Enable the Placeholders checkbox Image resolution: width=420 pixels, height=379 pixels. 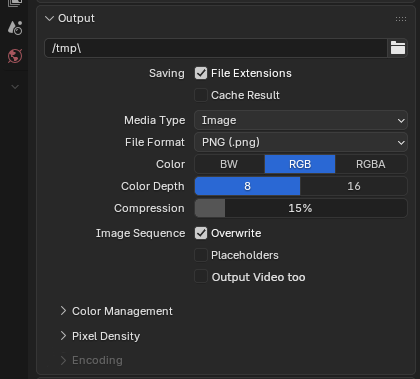click(201, 255)
